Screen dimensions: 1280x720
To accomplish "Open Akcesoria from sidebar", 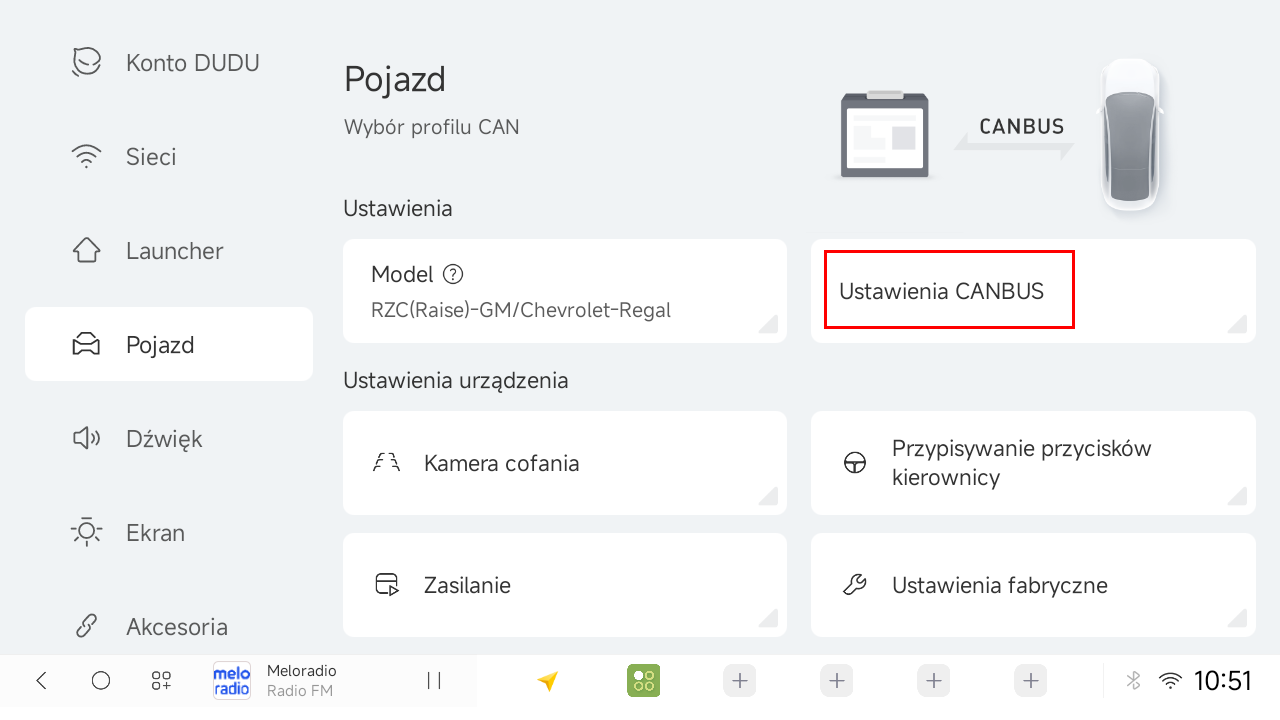I will pos(168,627).
